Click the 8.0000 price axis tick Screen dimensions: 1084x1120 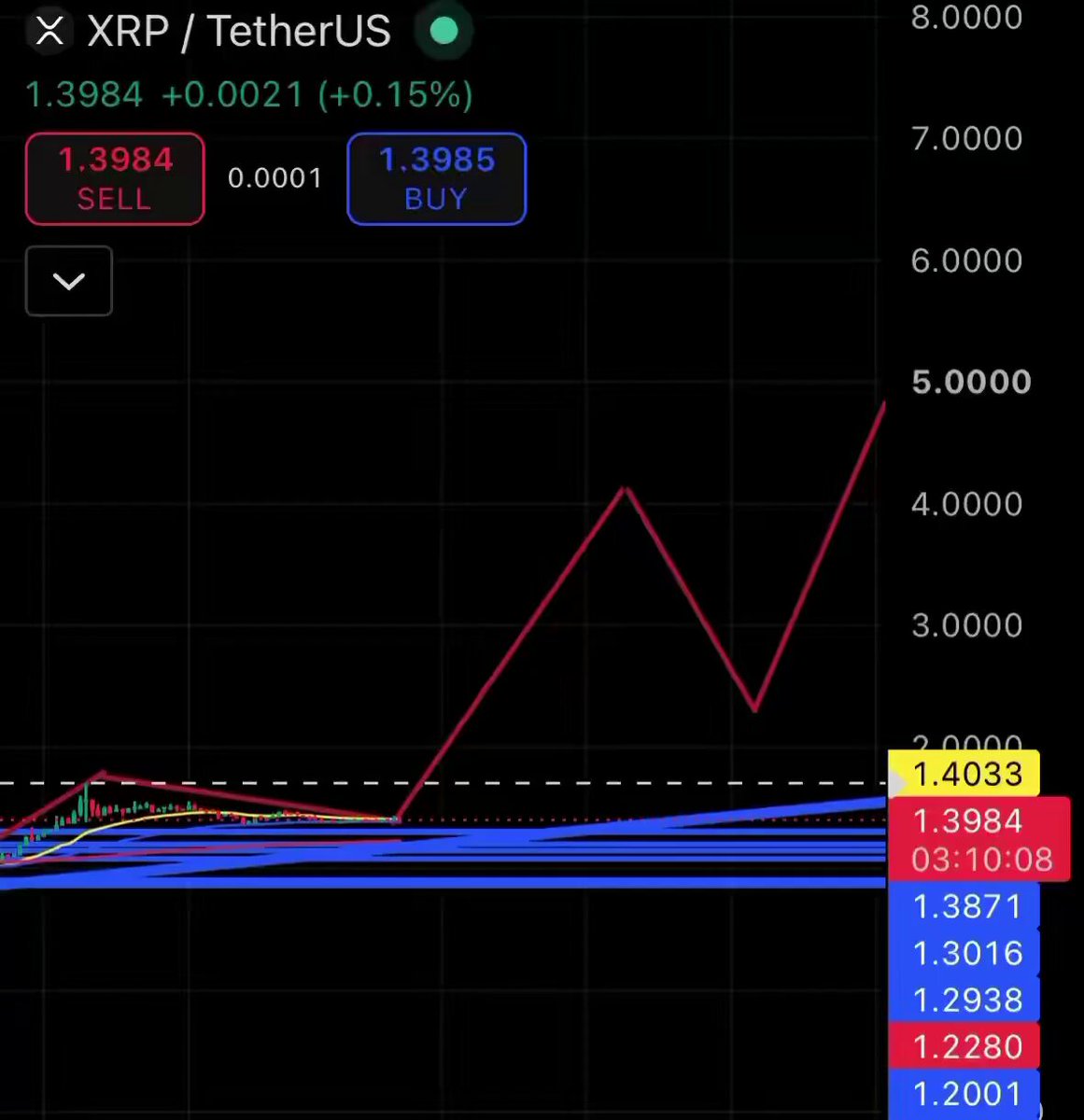tap(967, 18)
